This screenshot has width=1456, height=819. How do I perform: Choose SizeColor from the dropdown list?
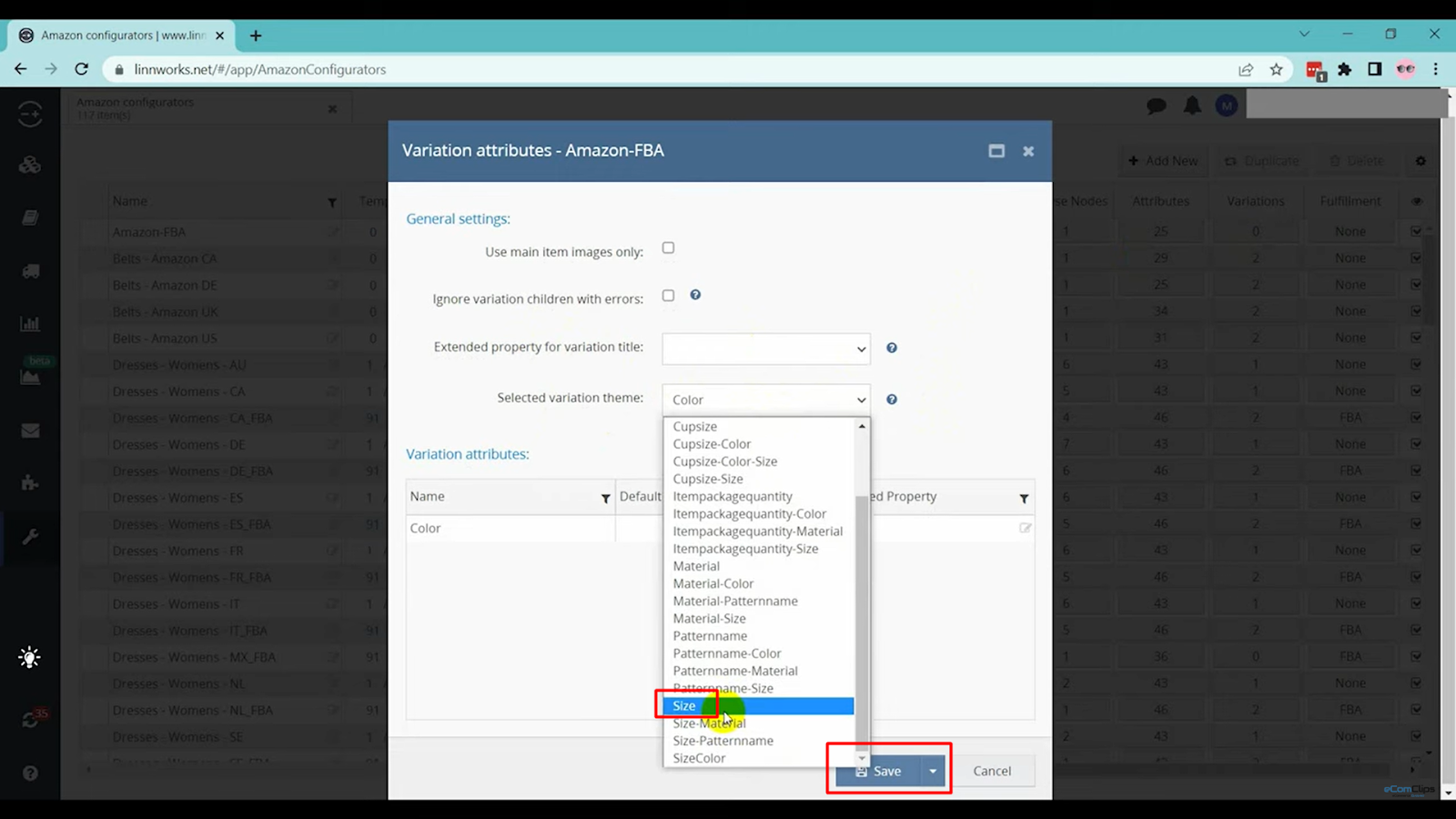(759, 758)
